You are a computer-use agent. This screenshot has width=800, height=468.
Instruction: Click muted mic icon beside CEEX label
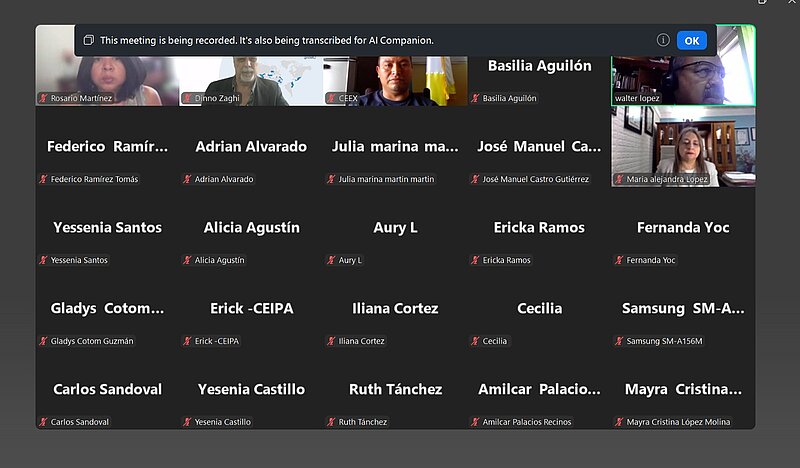click(x=331, y=98)
